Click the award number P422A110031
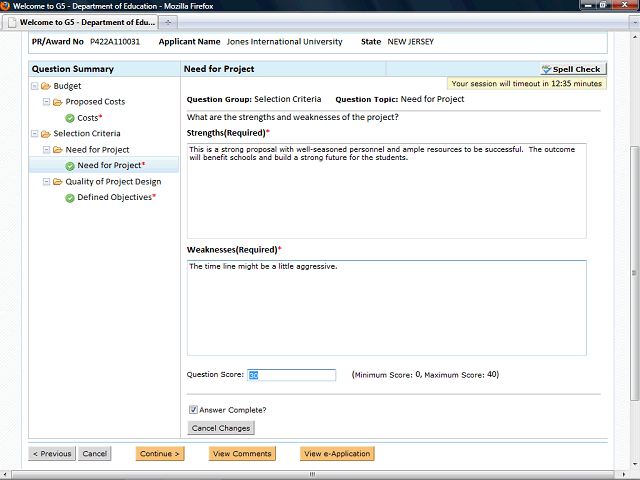 click(x=115, y=42)
